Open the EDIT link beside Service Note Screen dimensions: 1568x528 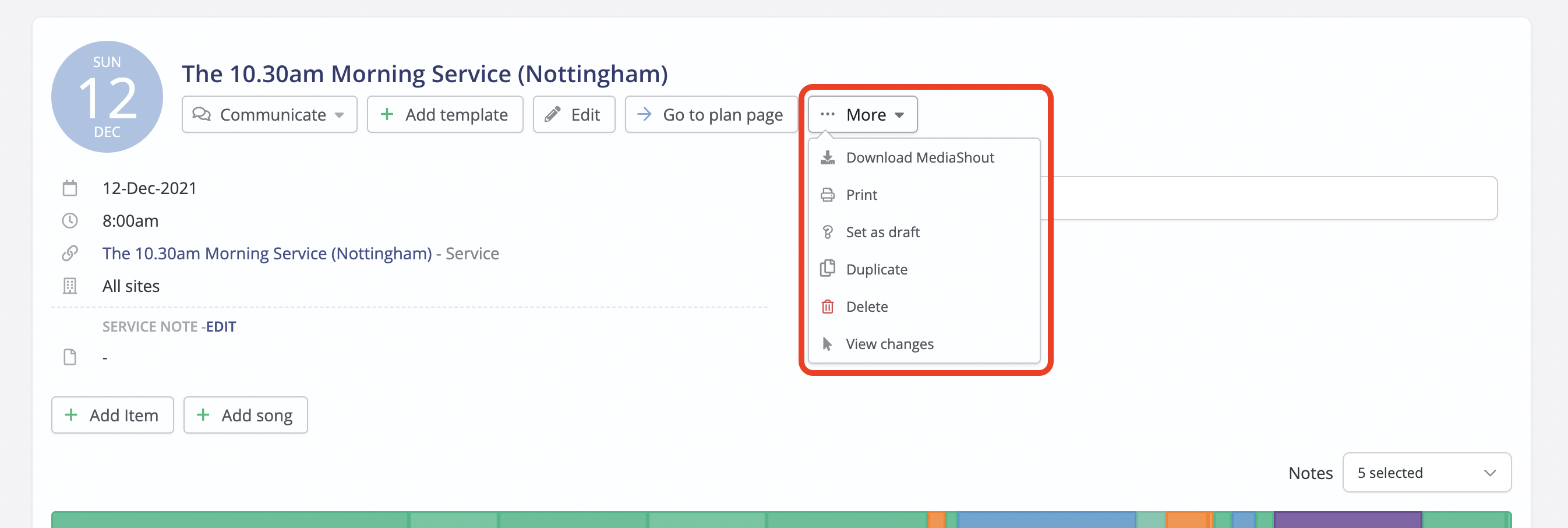(221, 326)
